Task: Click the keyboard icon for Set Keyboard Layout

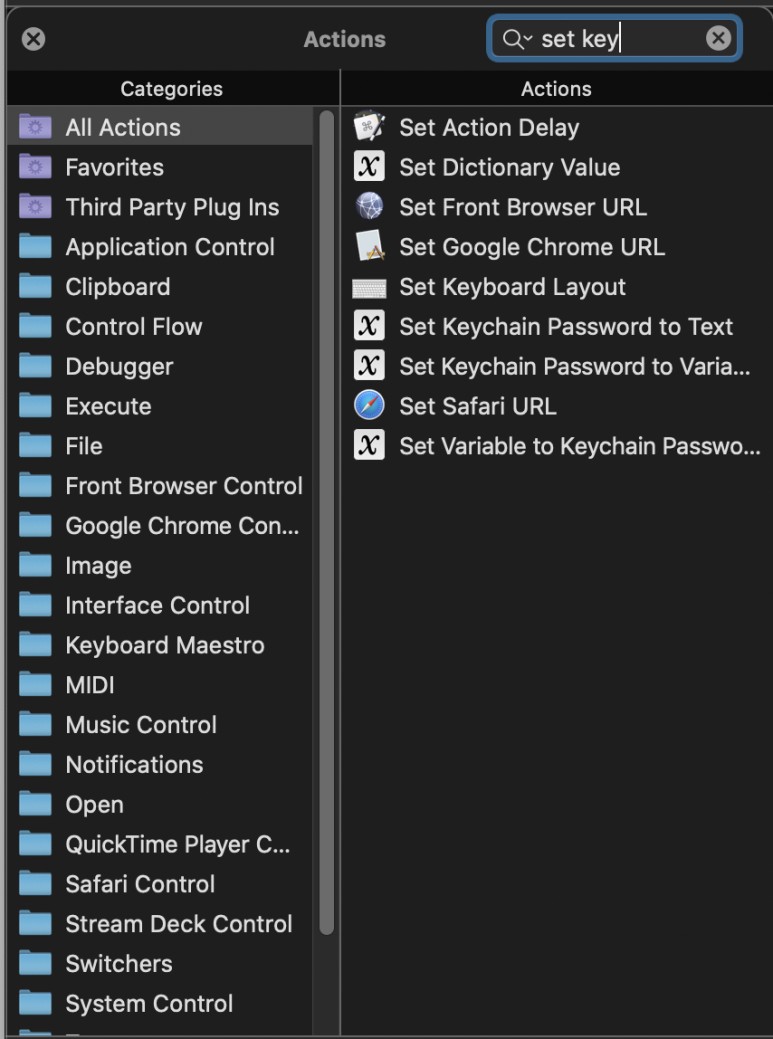Action: click(369, 288)
